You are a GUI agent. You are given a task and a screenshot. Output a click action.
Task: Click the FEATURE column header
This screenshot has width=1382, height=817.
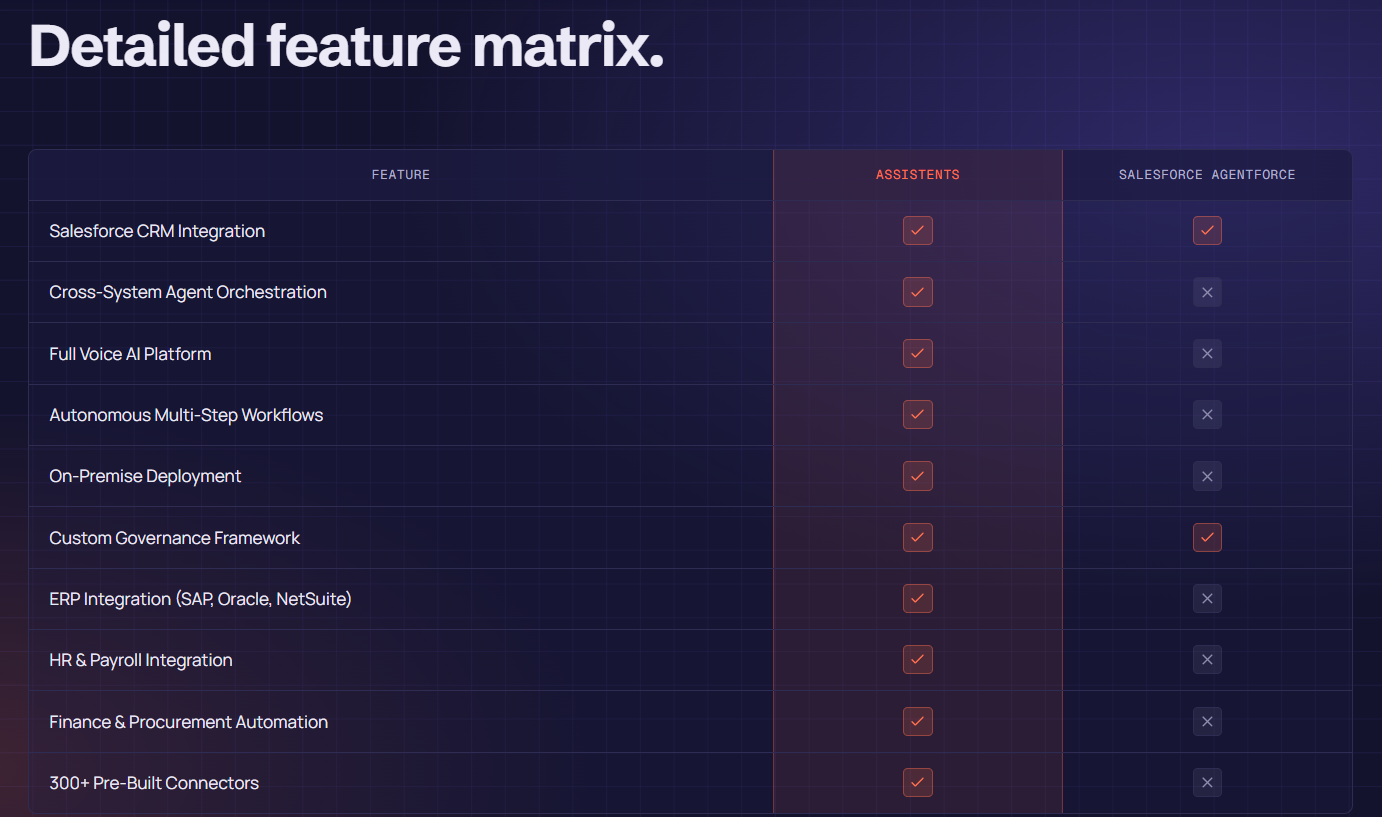(x=401, y=175)
